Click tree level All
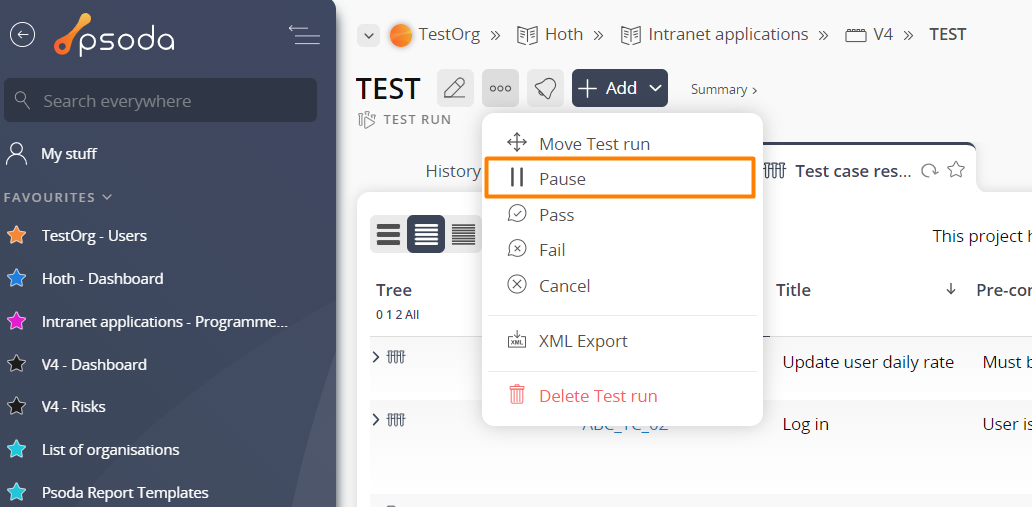 point(412,315)
